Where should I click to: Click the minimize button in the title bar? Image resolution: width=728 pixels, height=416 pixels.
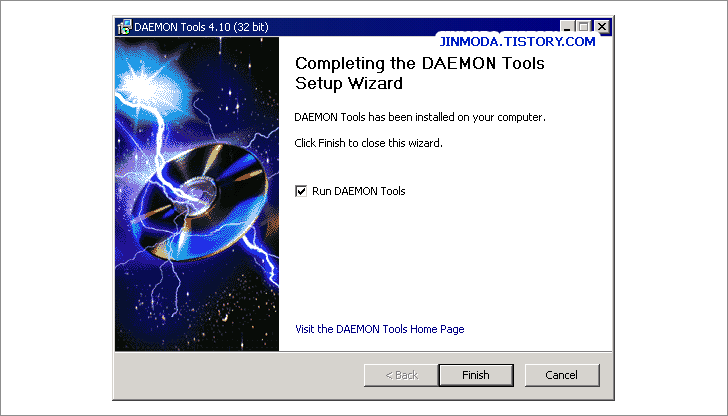[x=567, y=27]
